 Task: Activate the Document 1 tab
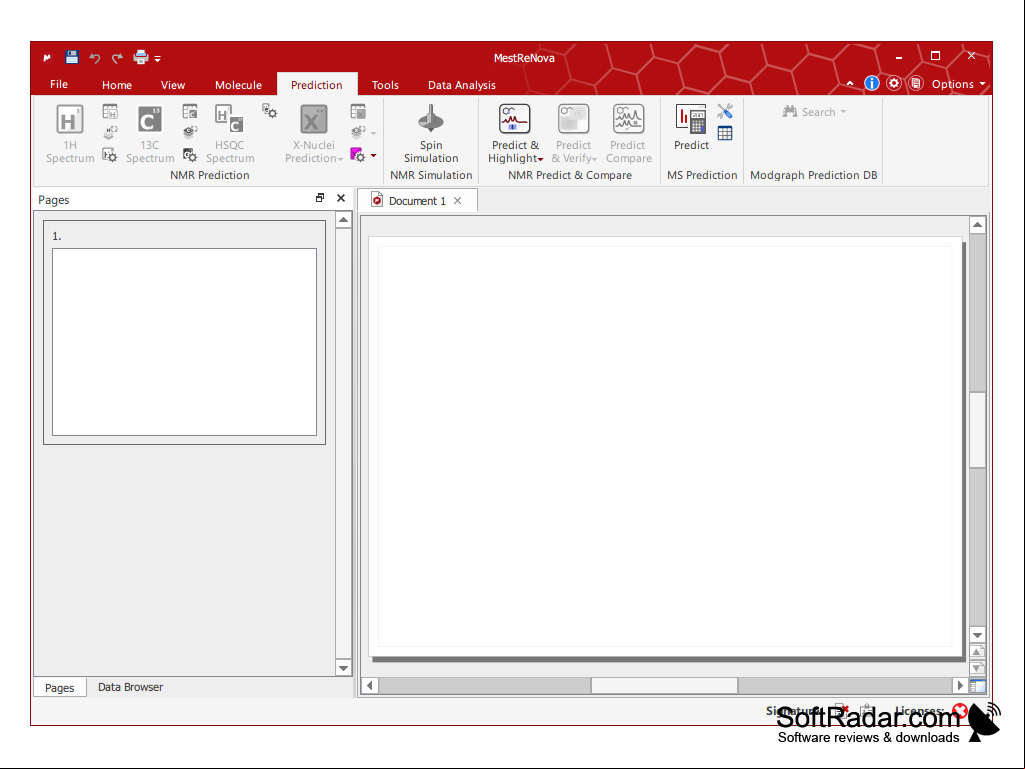pyautogui.click(x=416, y=201)
